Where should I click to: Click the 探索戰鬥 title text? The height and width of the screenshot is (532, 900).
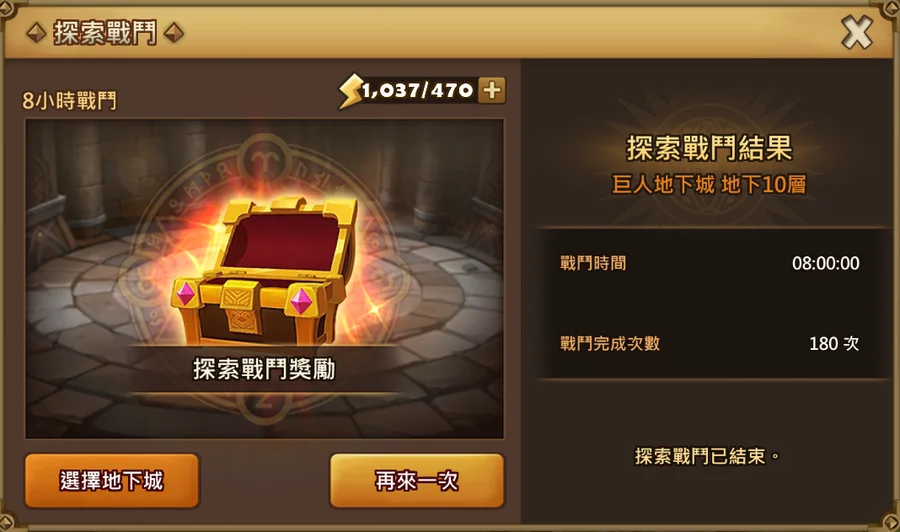105,33
